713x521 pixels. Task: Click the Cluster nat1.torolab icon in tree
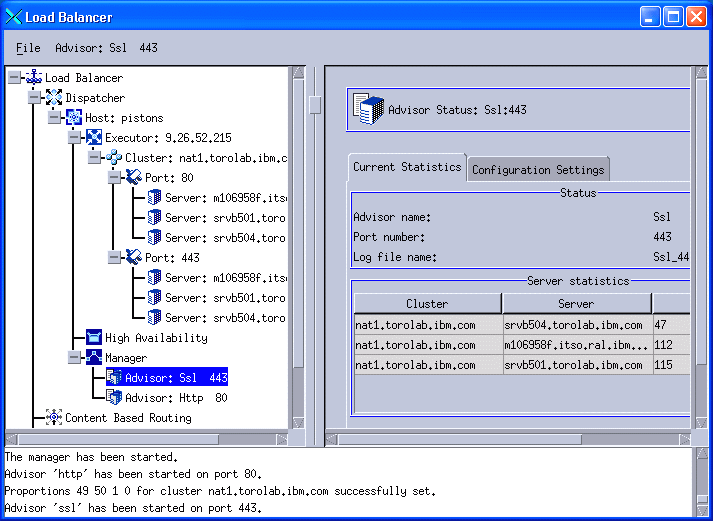(114, 158)
